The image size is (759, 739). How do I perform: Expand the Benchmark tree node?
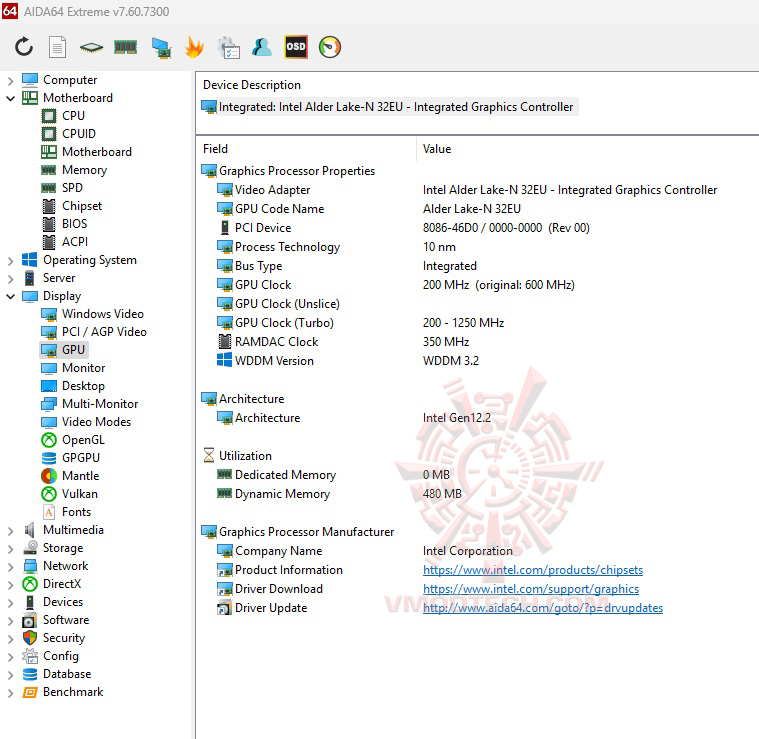tap(10, 693)
